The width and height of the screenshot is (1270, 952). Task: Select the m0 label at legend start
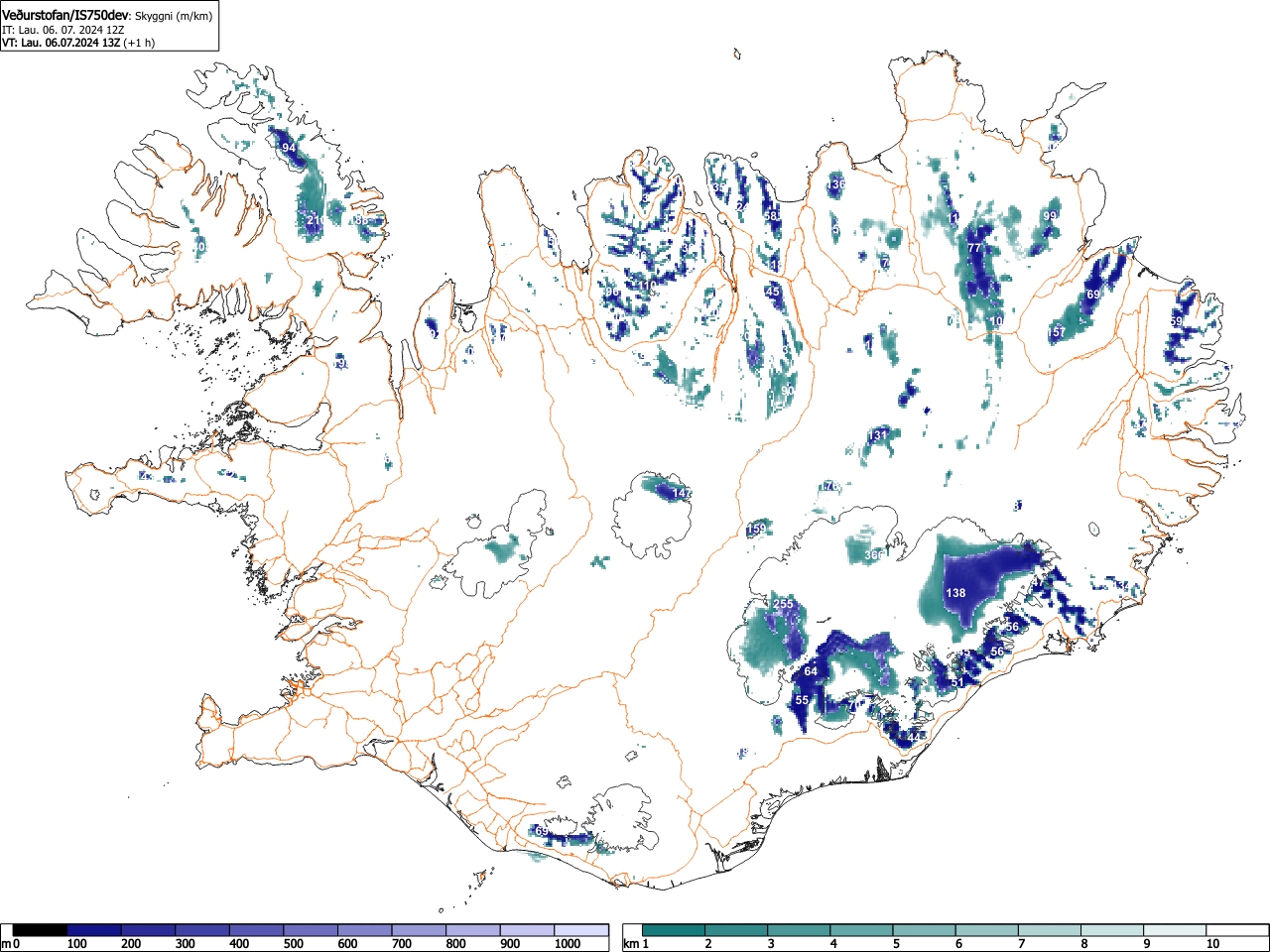click(x=11, y=944)
